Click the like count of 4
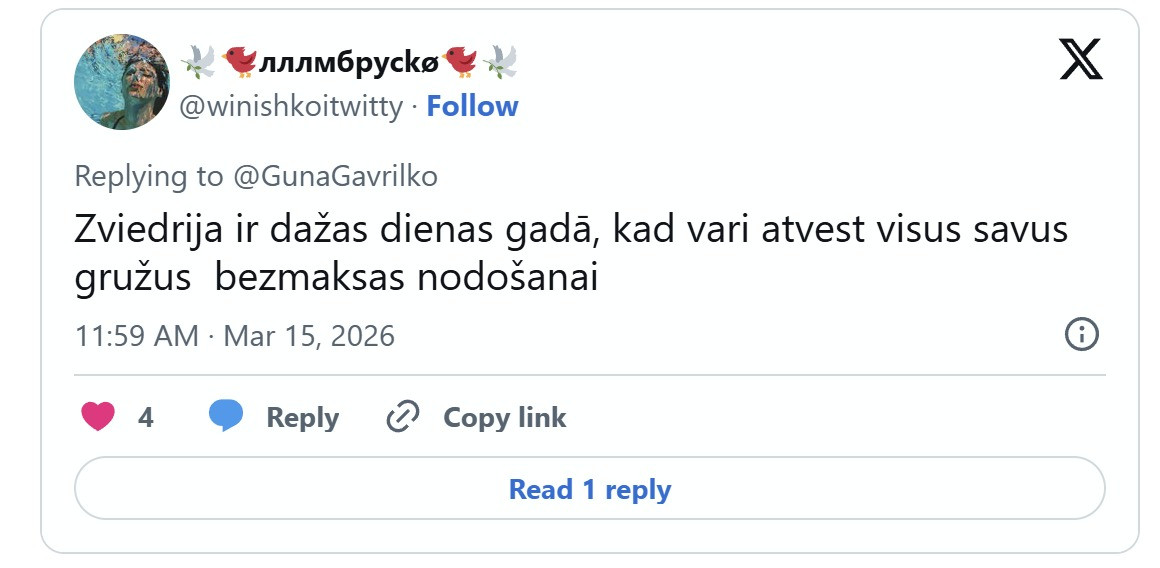The width and height of the screenshot is (1160, 568). point(146,417)
